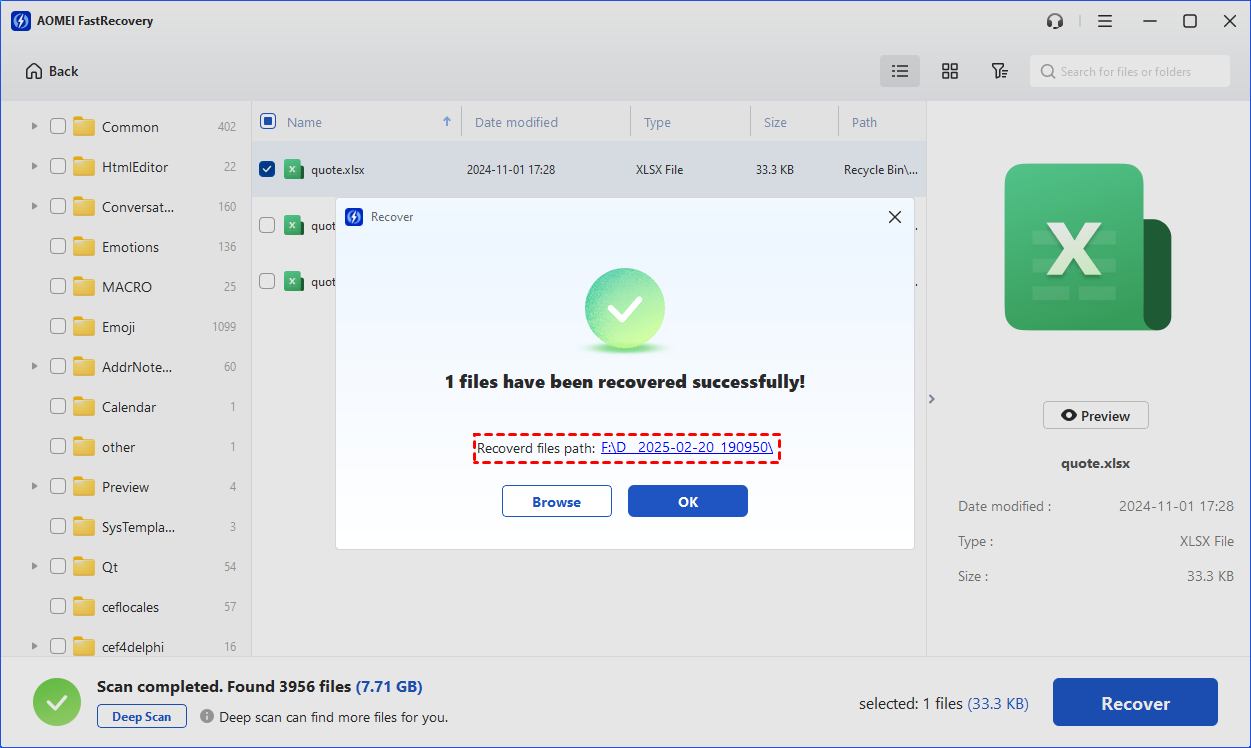Click the Name sort arrow indicator
Image resolution: width=1251 pixels, height=748 pixels.
click(x=447, y=122)
